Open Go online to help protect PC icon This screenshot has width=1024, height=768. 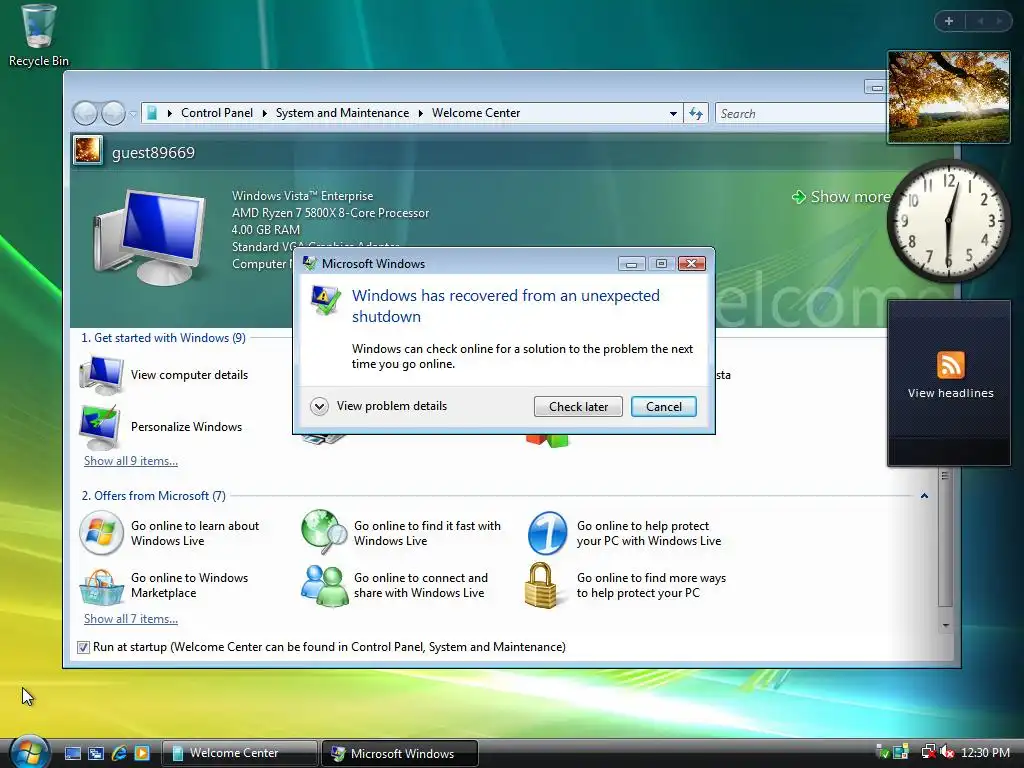[547, 533]
